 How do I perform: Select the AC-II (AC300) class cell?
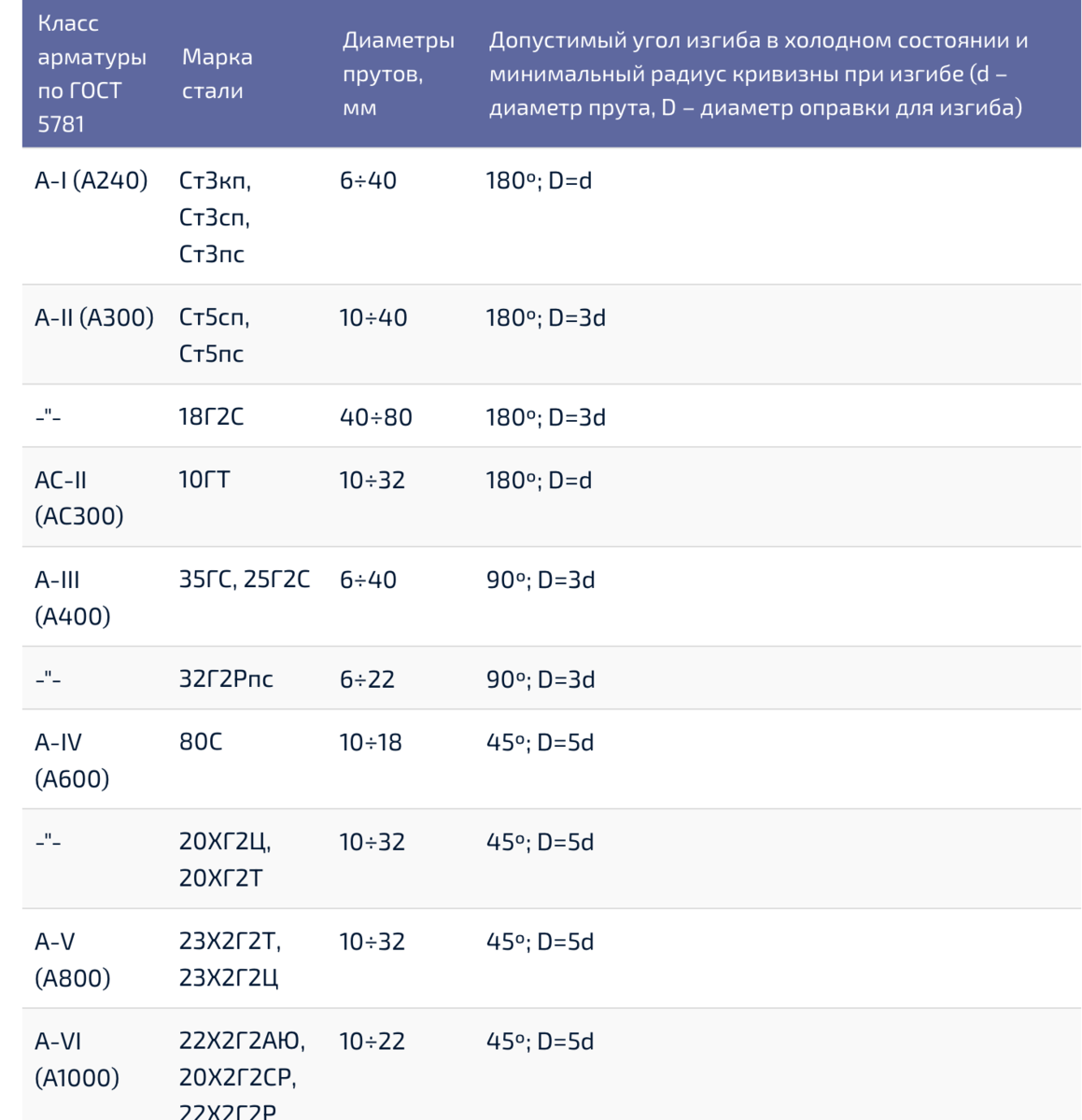79,497
